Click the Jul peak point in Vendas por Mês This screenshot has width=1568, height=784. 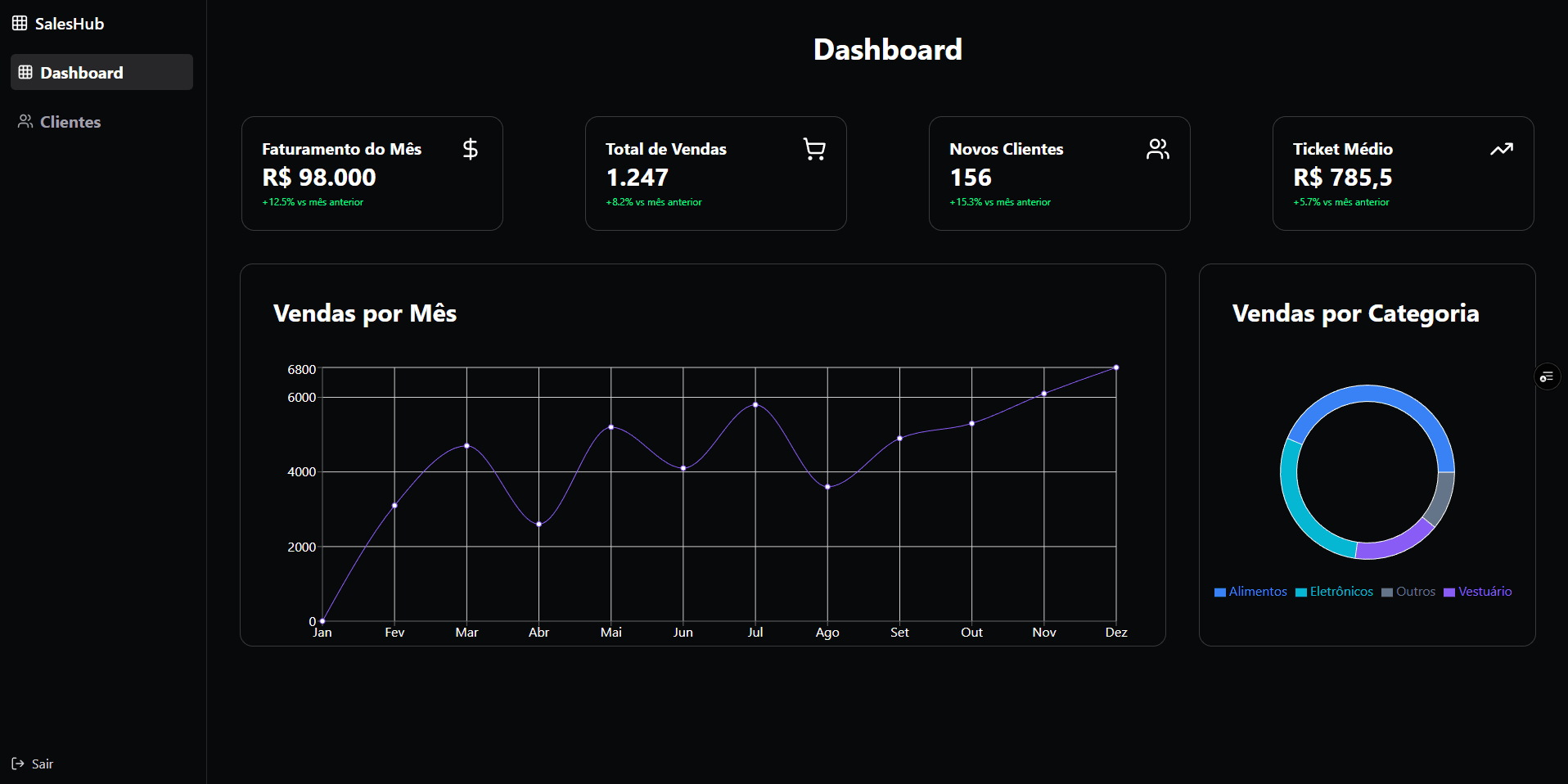coord(755,405)
